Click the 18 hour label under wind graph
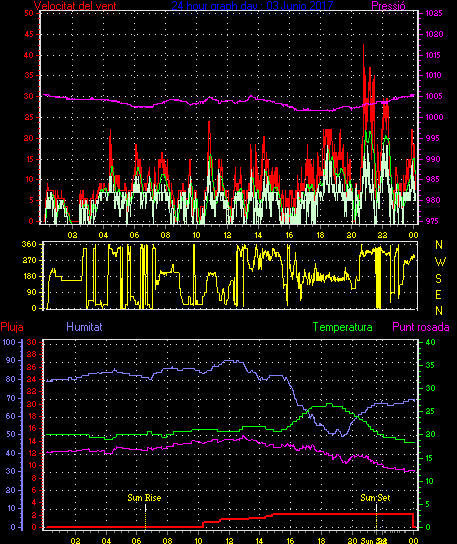 pyautogui.click(x=320, y=235)
